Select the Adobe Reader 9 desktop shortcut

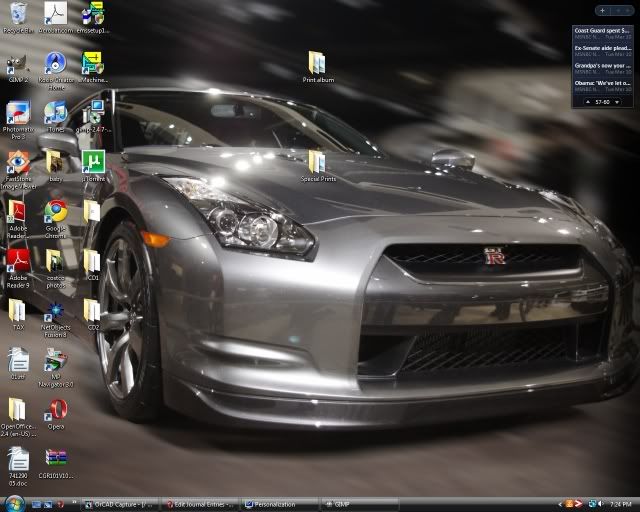[x=18, y=269]
